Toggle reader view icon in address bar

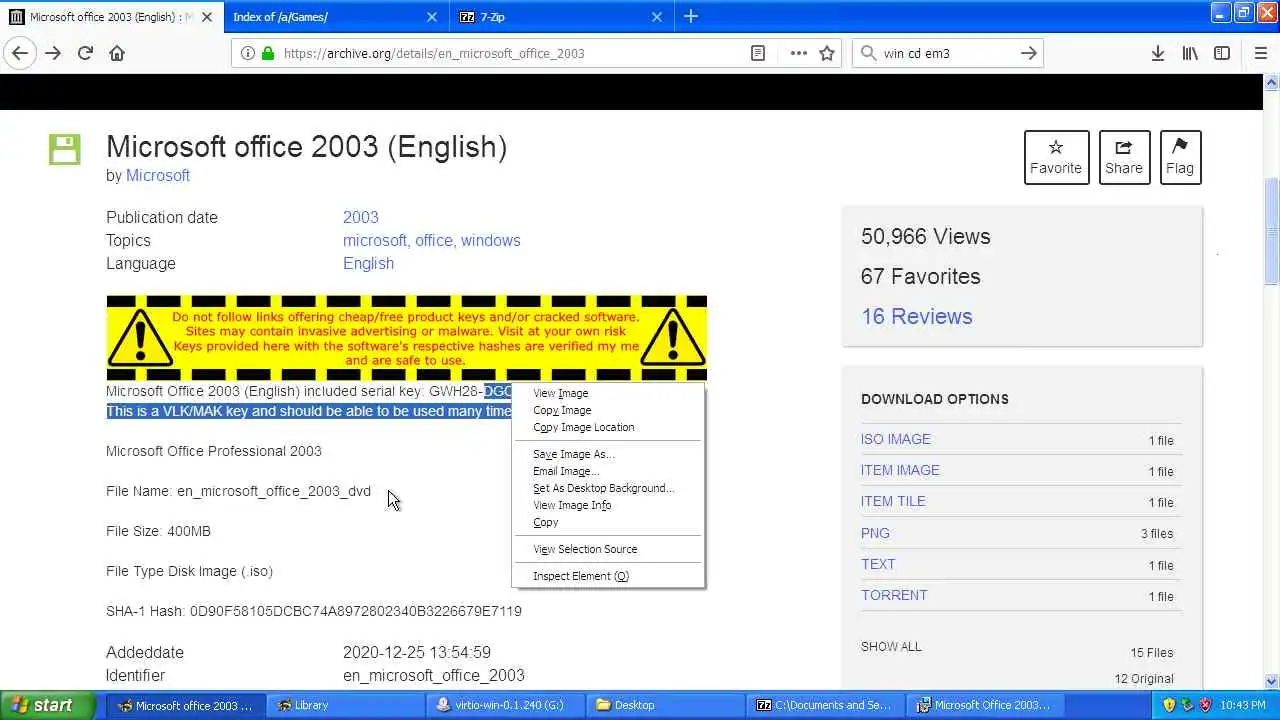(x=758, y=53)
